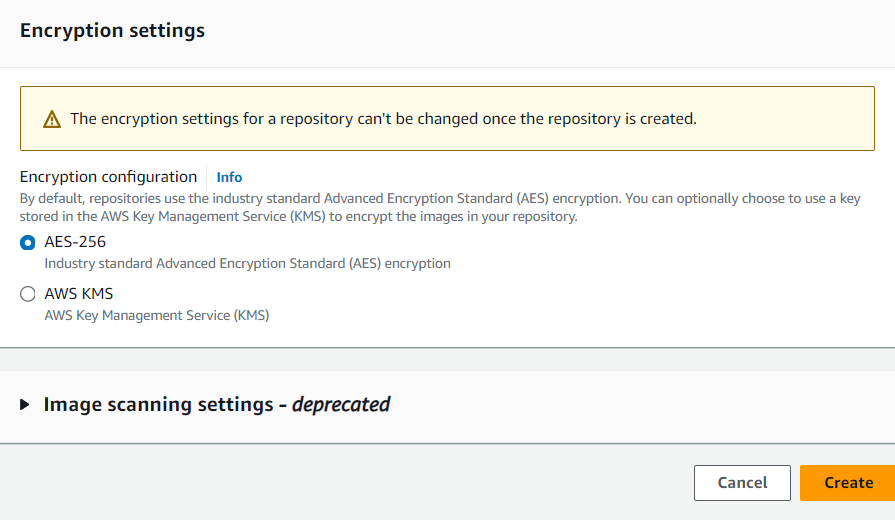Image resolution: width=895 pixels, height=520 pixels.
Task: Click the warning triangle icon in the alert
Action: (52, 119)
